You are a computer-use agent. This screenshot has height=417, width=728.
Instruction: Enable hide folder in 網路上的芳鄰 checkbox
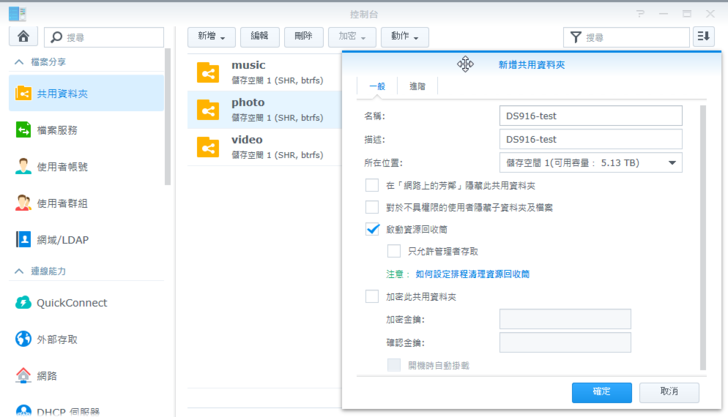(373, 185)
